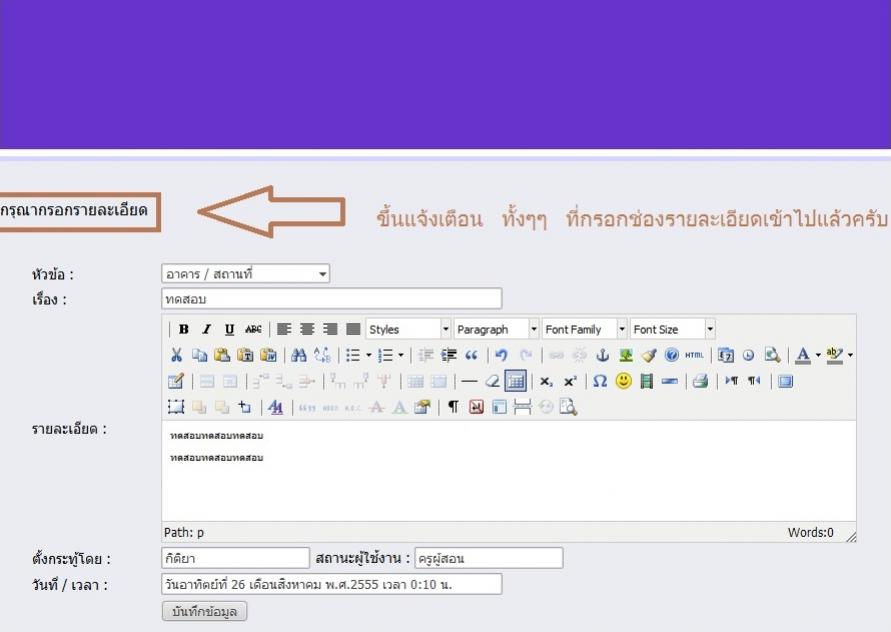Expand the bullet list style arrow
The width and height of the screenshot is (891, 632).
click(369, 355)
